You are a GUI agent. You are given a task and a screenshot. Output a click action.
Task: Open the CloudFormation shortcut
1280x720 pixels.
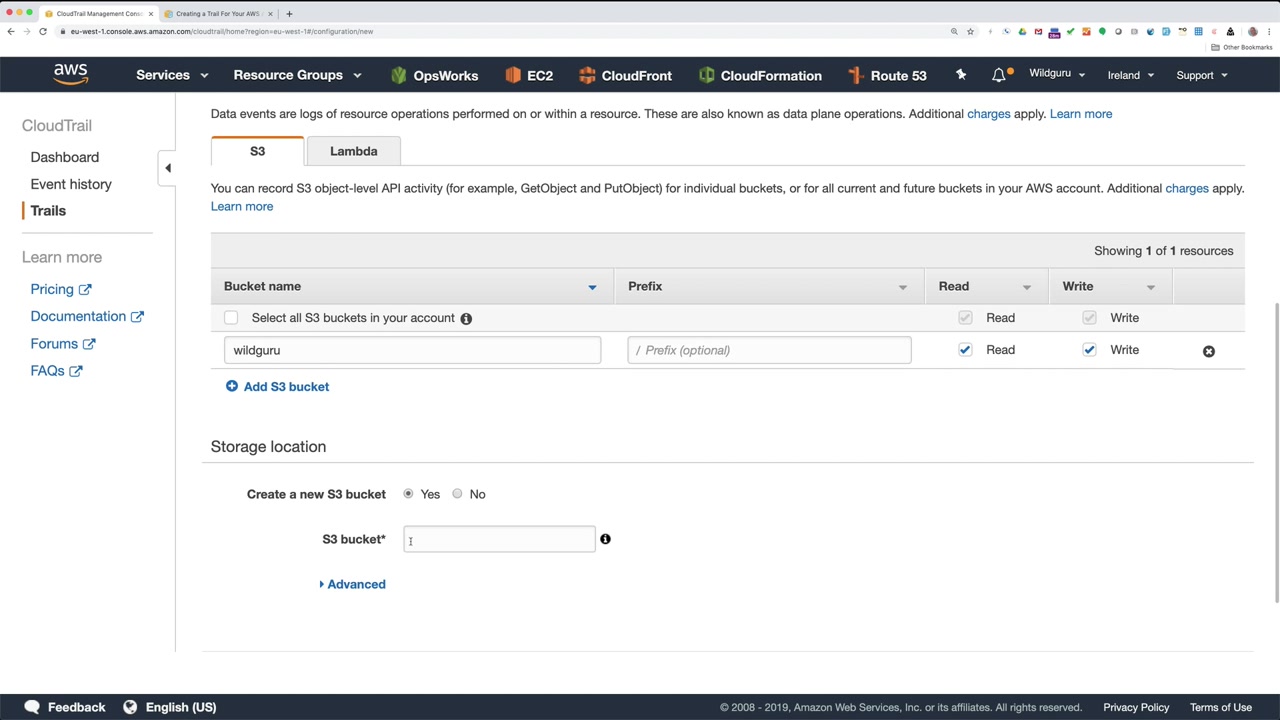pos(760,75)
